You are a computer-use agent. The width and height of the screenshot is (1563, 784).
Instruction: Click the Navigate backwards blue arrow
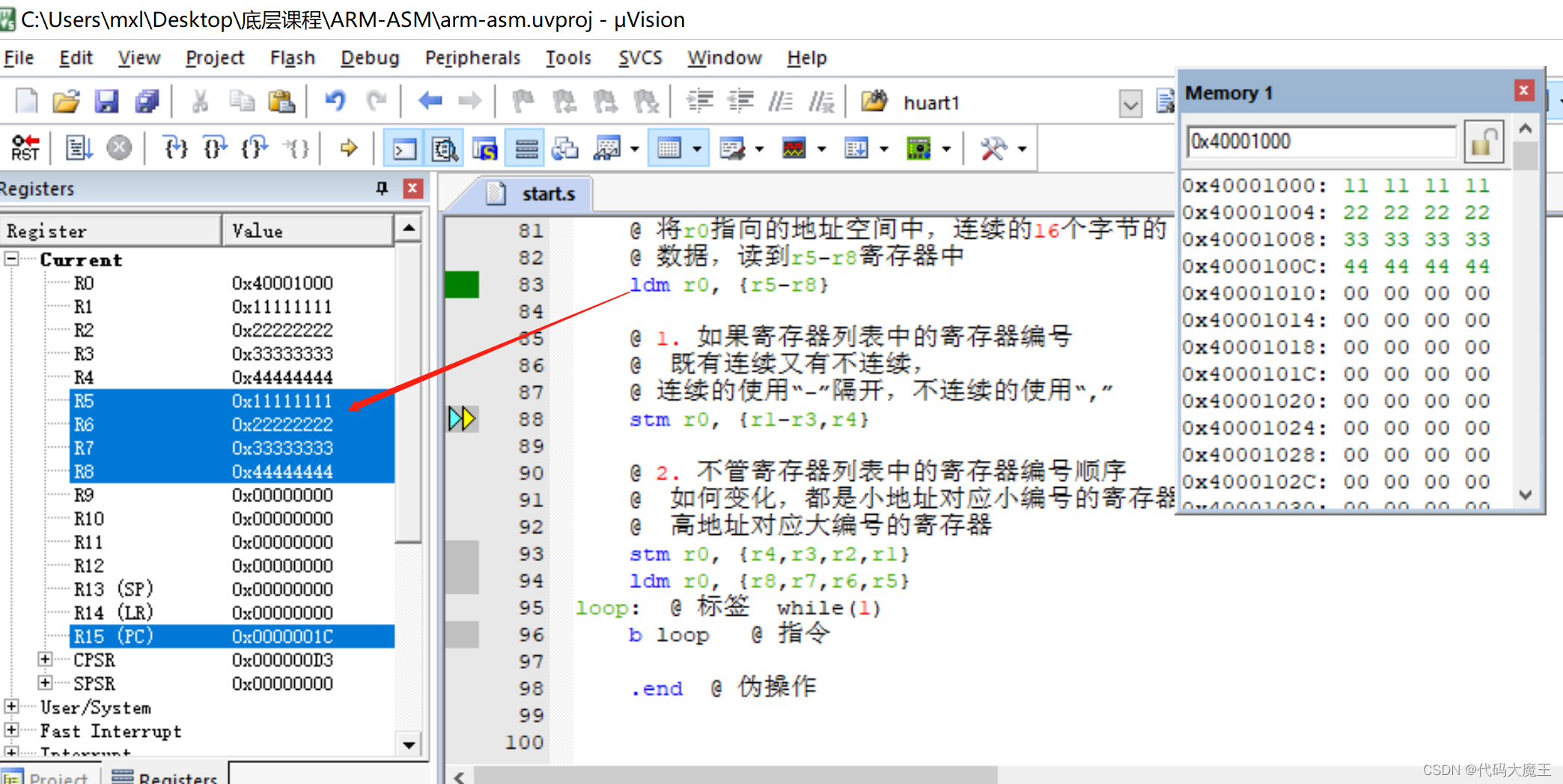pos(430,101)
